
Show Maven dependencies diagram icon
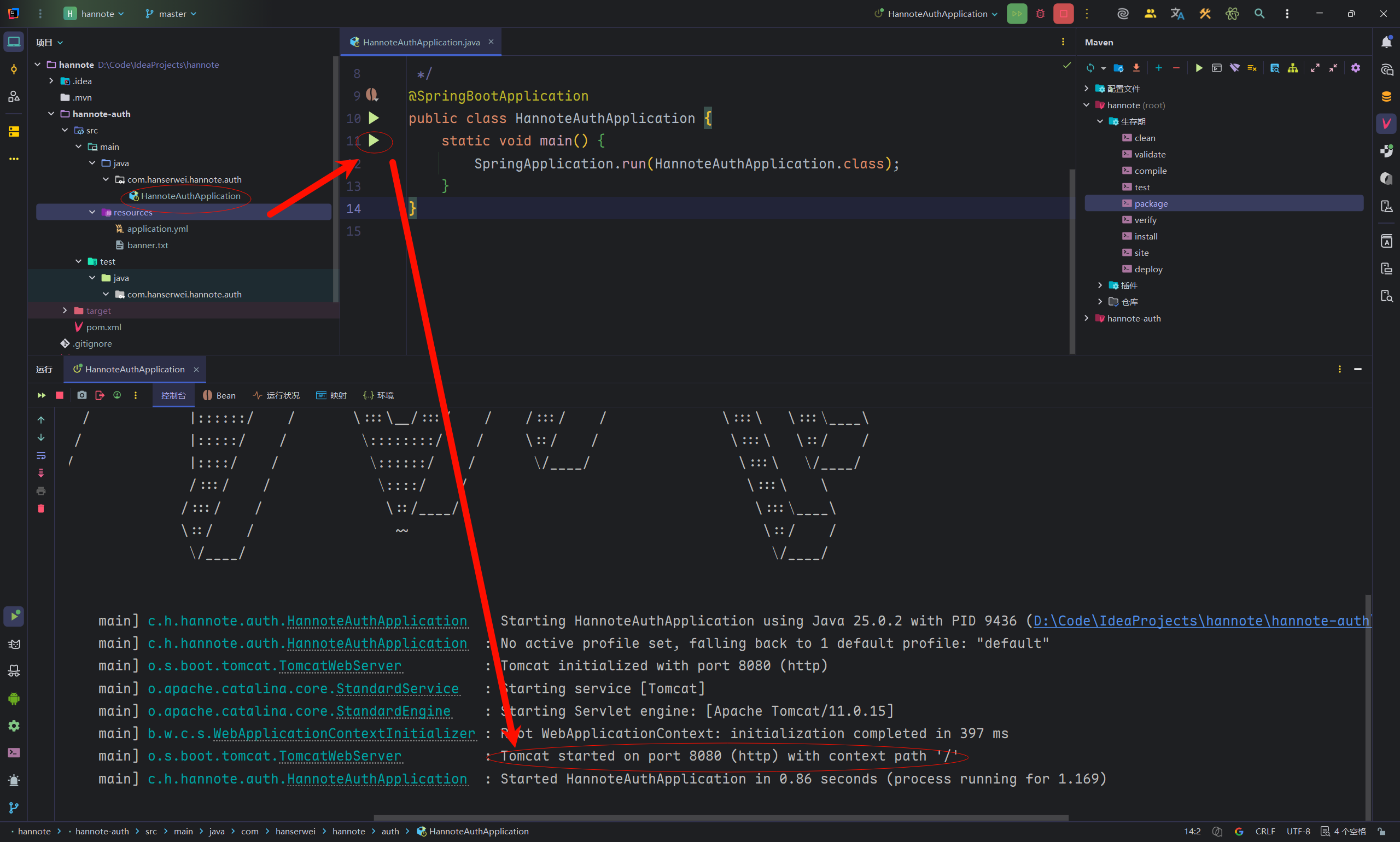click(x=1292, y=68)
